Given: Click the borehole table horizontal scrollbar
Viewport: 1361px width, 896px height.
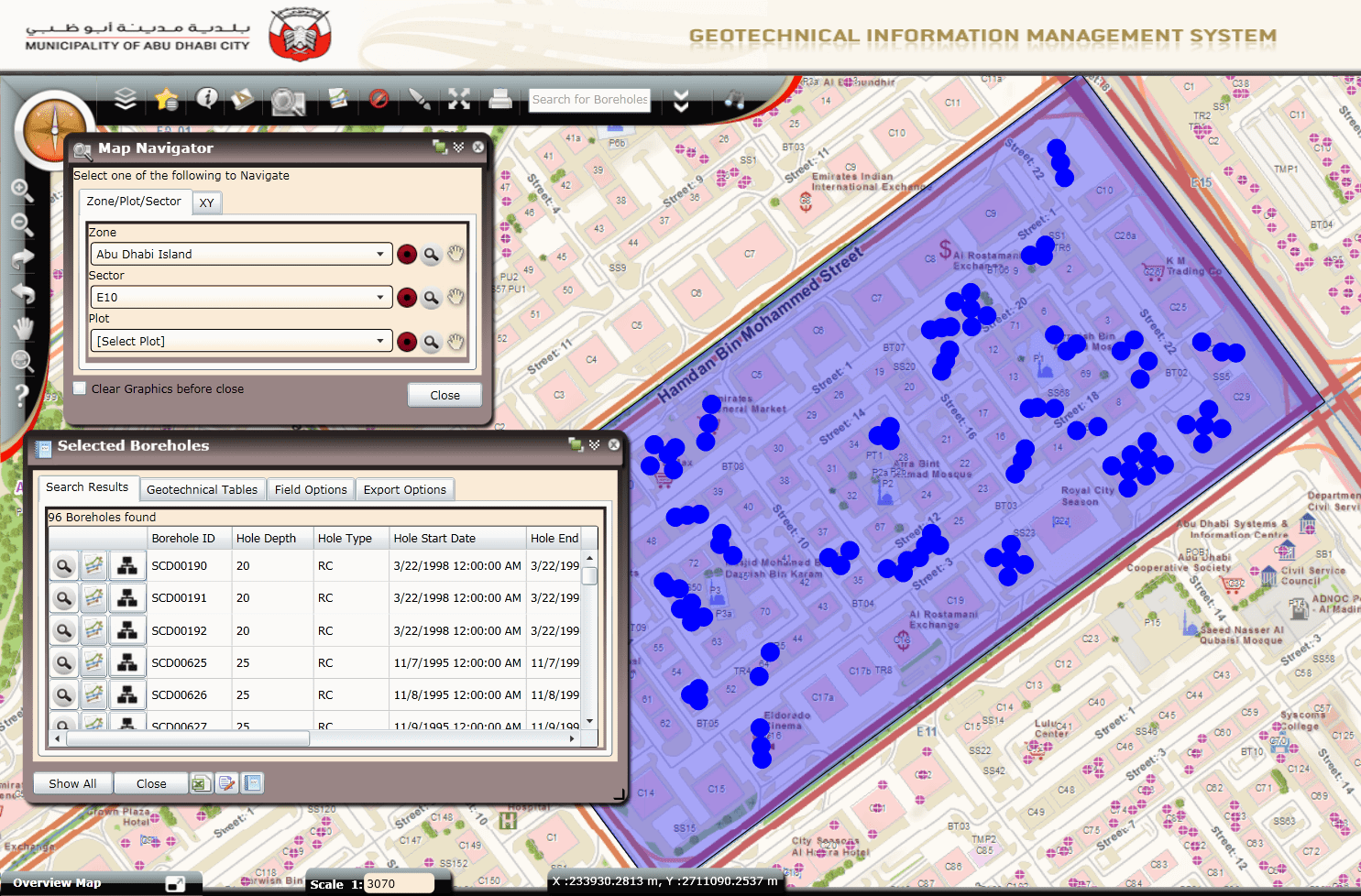Looking at the screenshot, I should coord(188,738).
